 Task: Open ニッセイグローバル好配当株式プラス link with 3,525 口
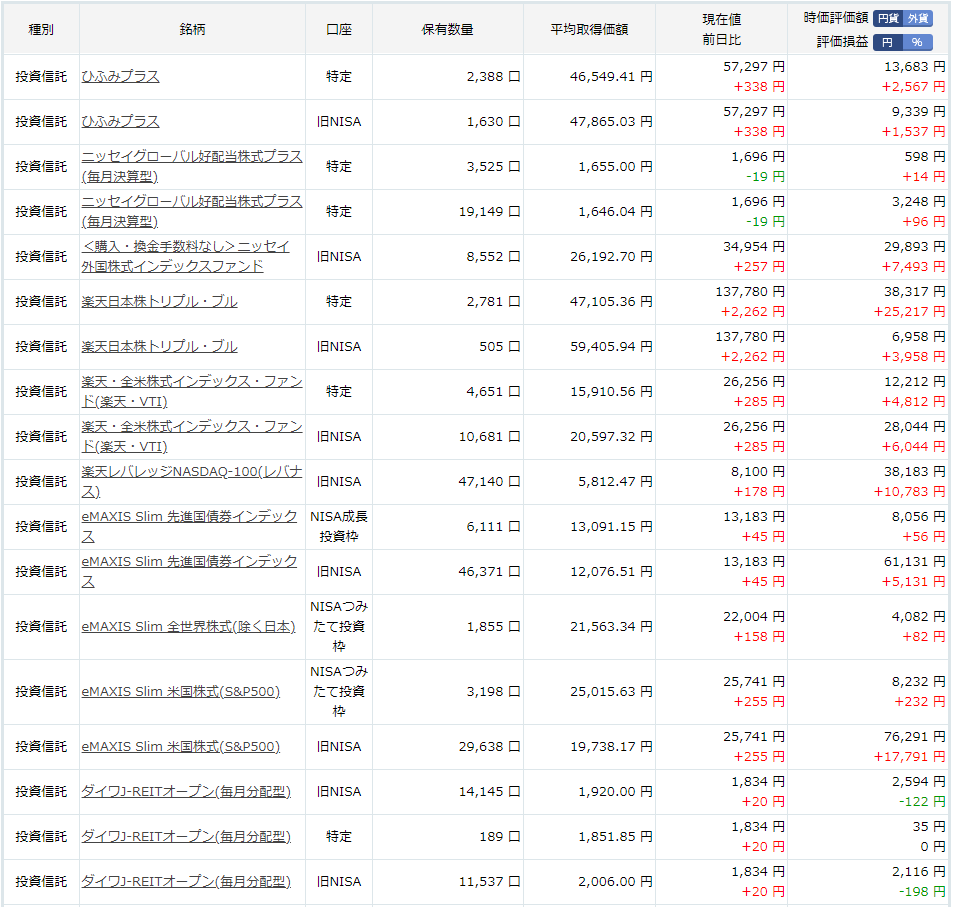tap(191, 166)
